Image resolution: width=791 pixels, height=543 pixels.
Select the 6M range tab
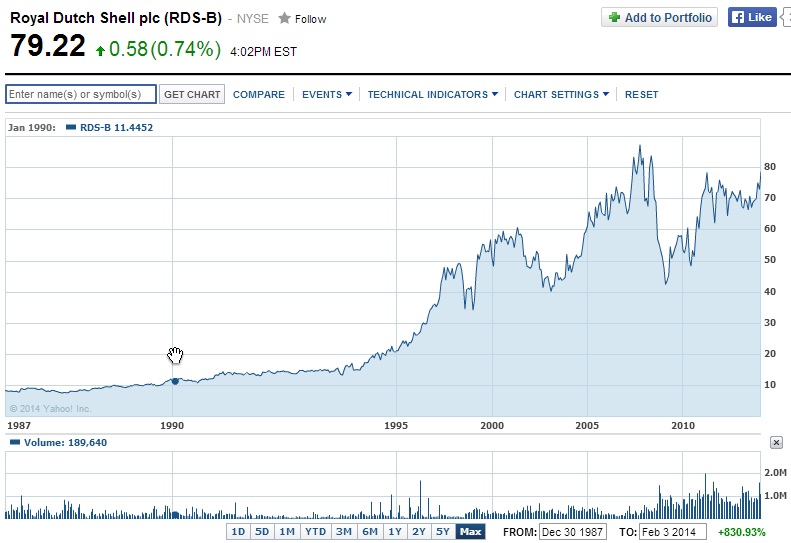click(x=370, y=531)
